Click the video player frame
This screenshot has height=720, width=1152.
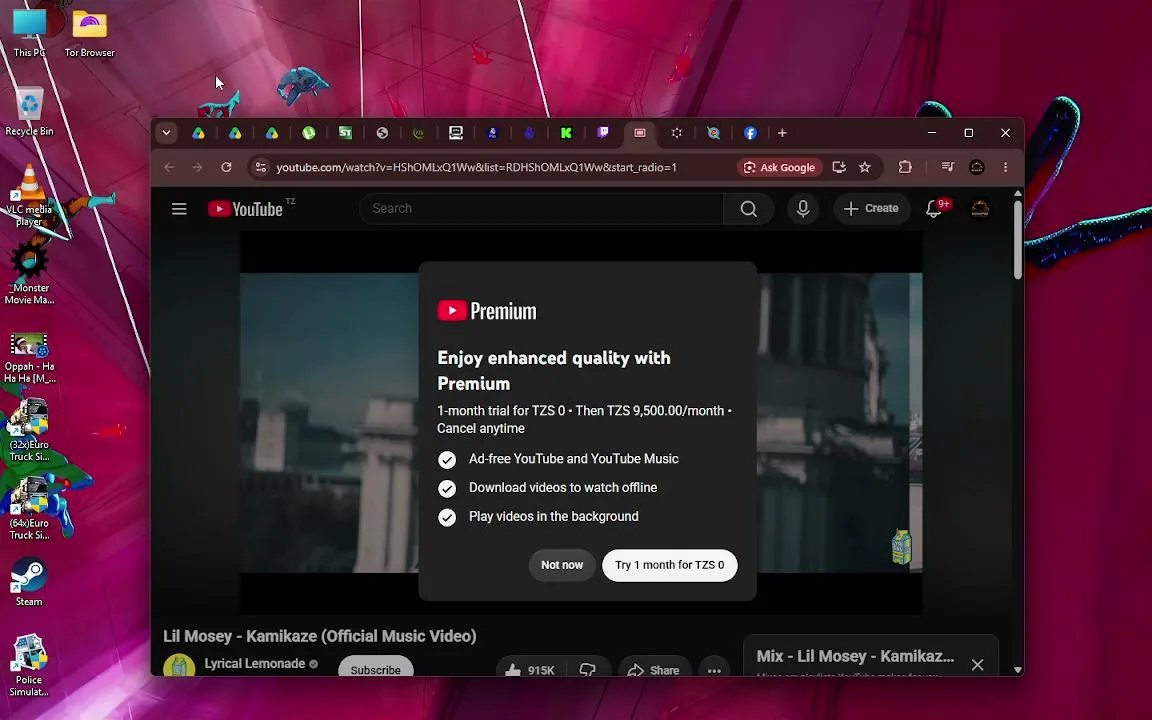[x=580, y=422]
